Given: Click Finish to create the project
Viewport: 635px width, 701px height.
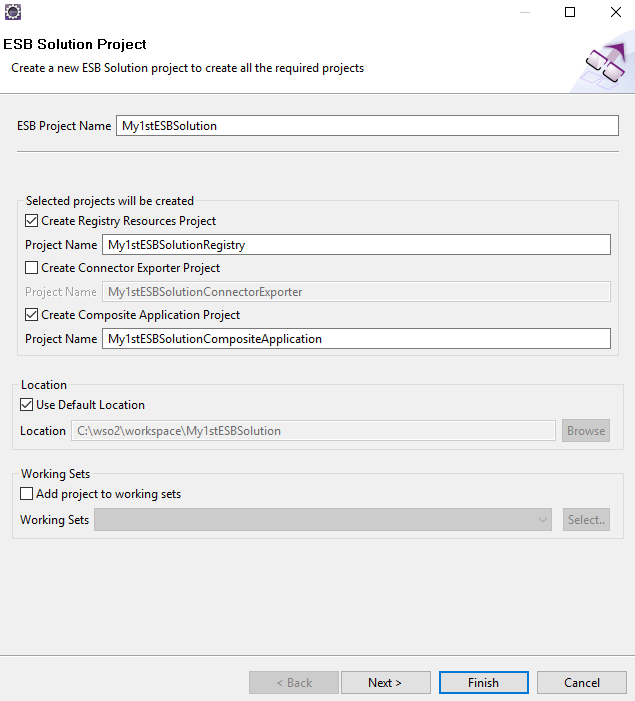Looking at the screenshot, I should (483, 683).
